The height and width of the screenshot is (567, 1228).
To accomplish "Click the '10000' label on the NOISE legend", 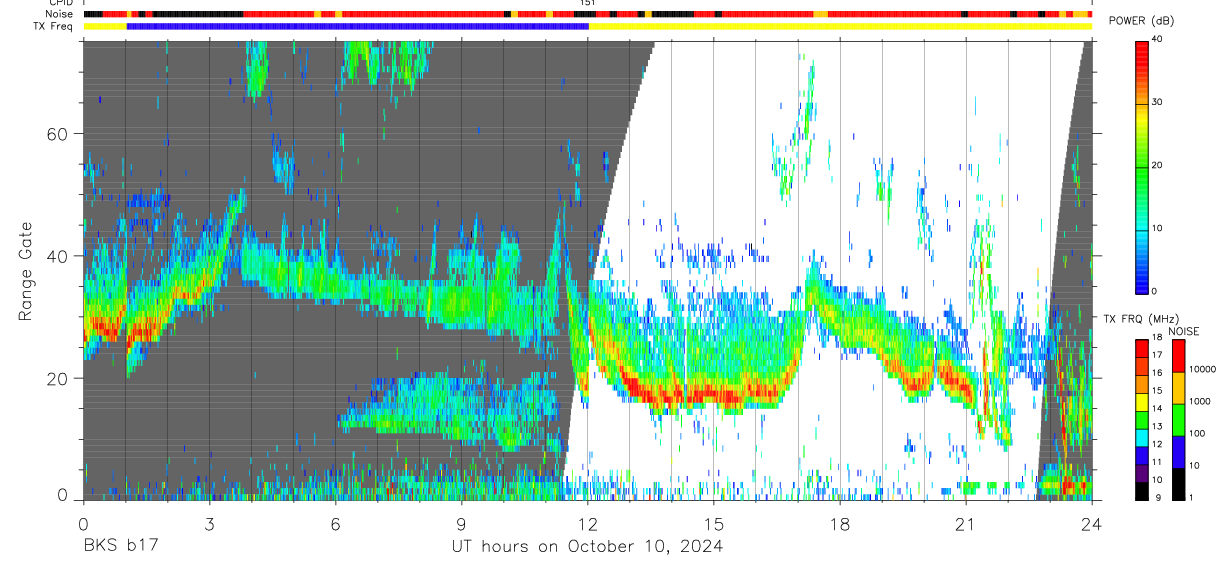I will [1204, 370].
